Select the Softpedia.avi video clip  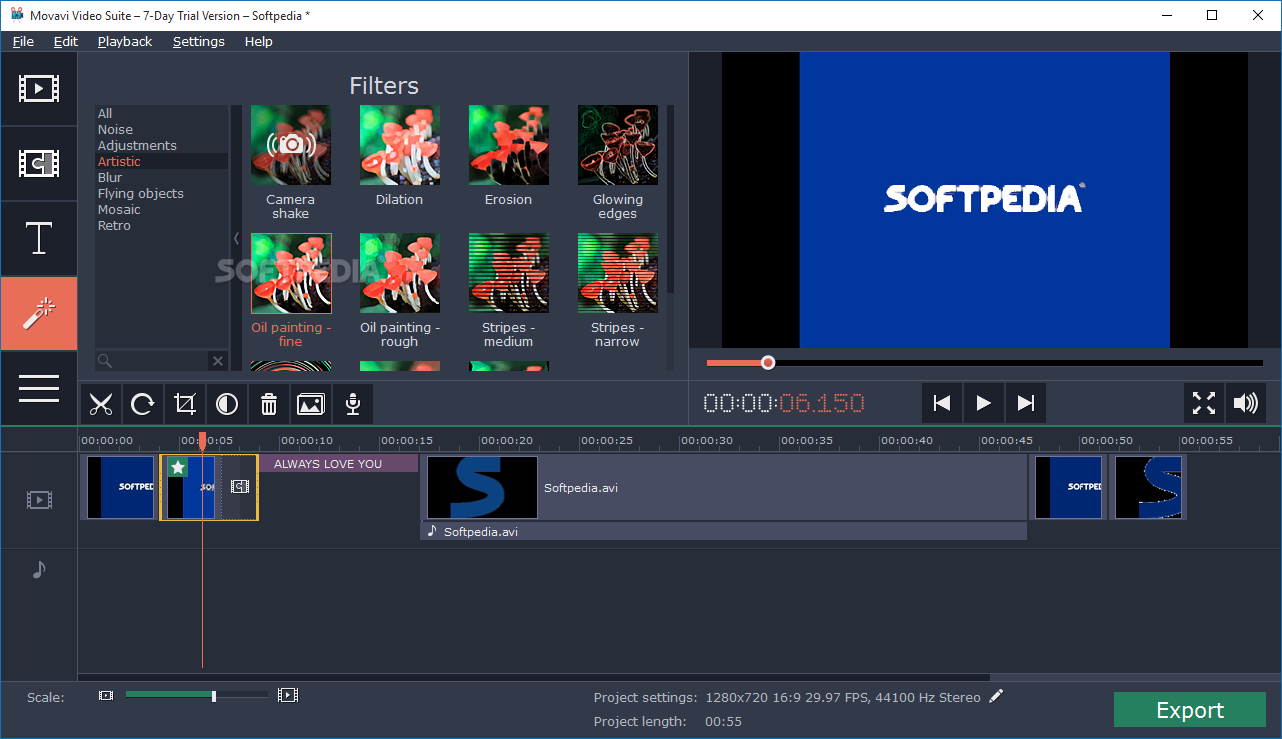click(x=725, y=488)
